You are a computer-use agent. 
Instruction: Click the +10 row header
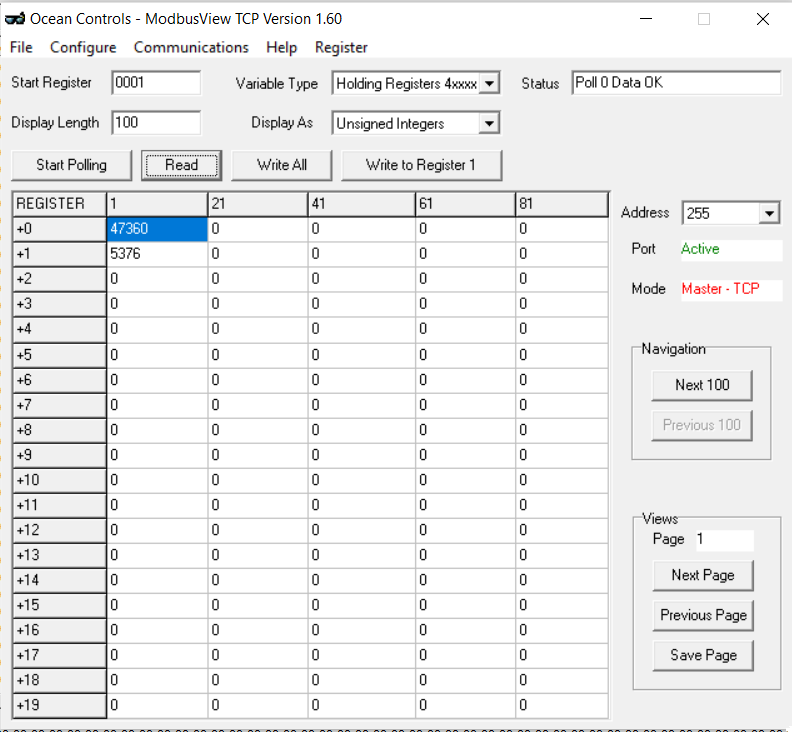pos(60,480)
